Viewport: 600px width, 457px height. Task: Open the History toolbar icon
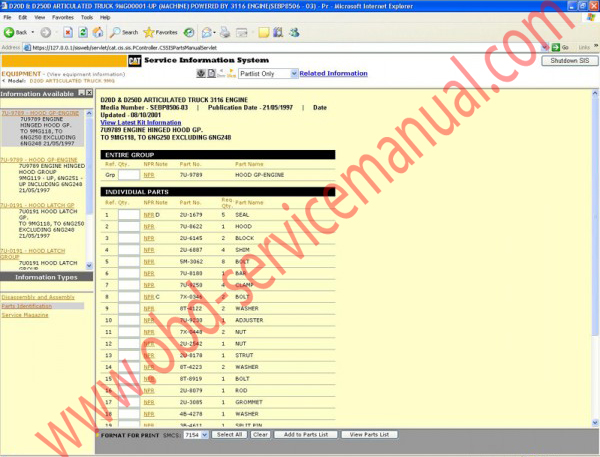[189, 33]
